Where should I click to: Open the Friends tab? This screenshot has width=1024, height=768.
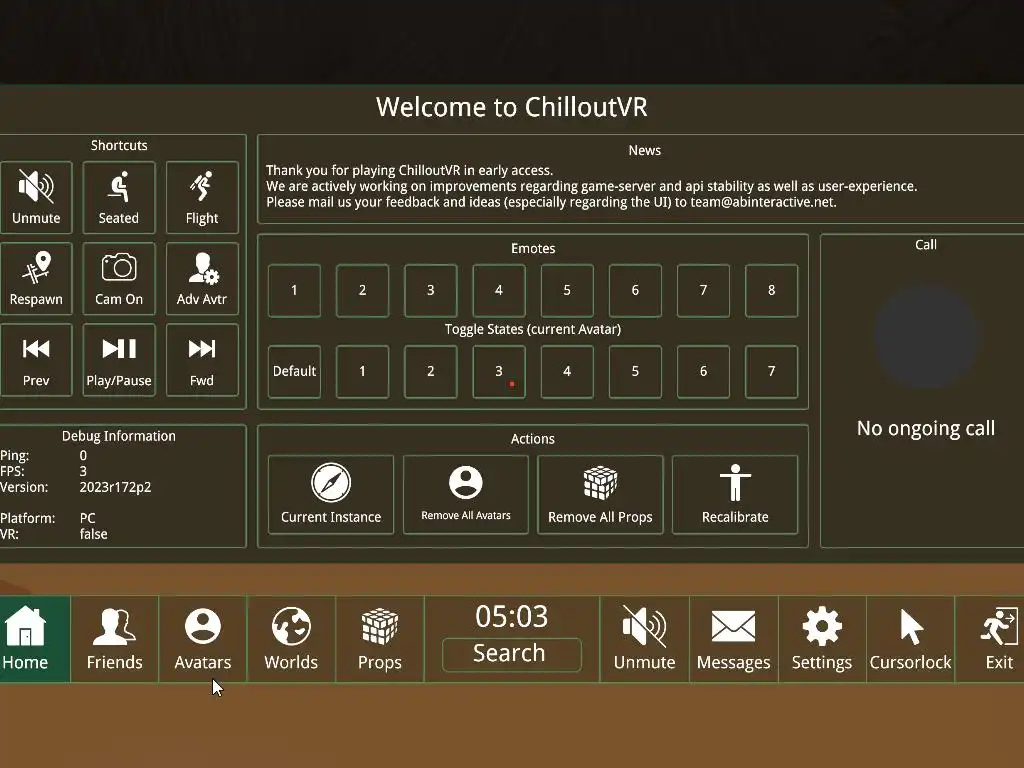point(114,639)
